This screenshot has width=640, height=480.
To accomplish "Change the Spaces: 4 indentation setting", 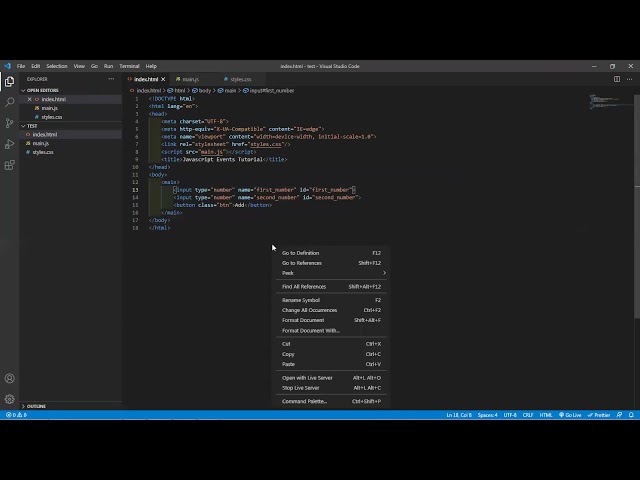I will 487,415.
